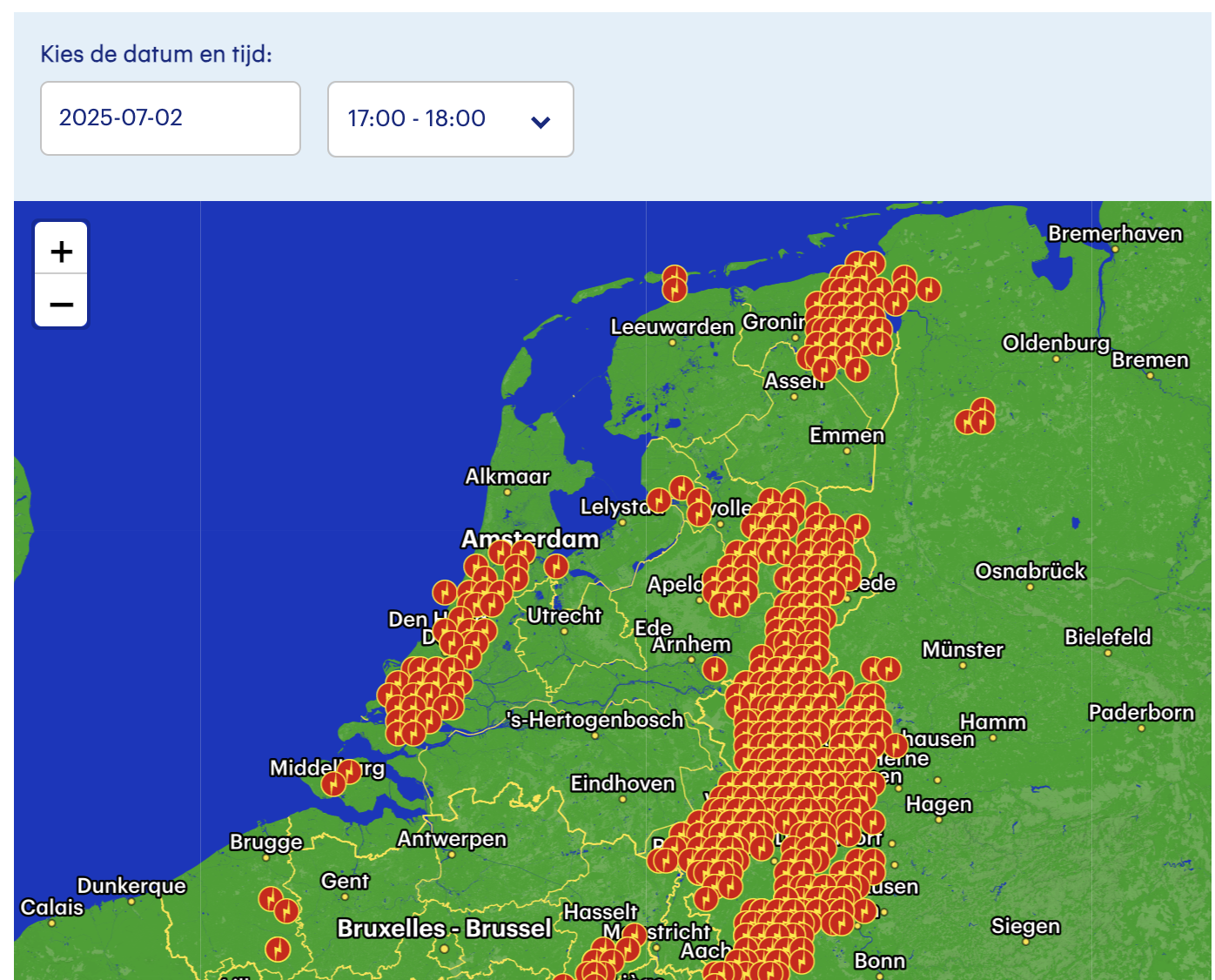The image size is (1215, 980).
Task: Click the Bruxelles - Brussel label
Action: pyautogui.click(x=444, y=929)
